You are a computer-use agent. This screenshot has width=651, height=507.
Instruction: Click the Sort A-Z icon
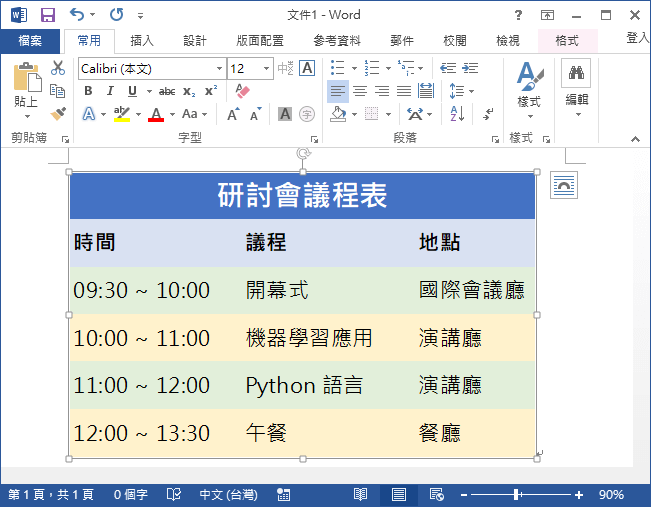coord(457,114)
